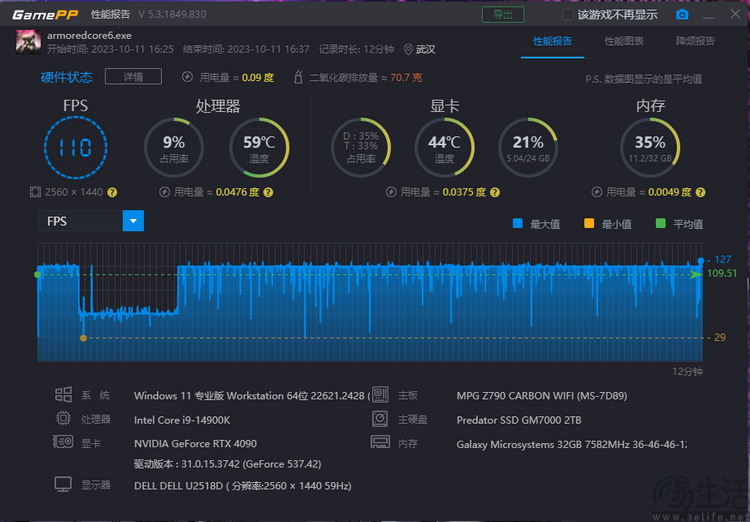Click the GPU 44℃ temperature gauge
Image resolution: width=750 pixels, height=522 pixels.
click(444, 147)
